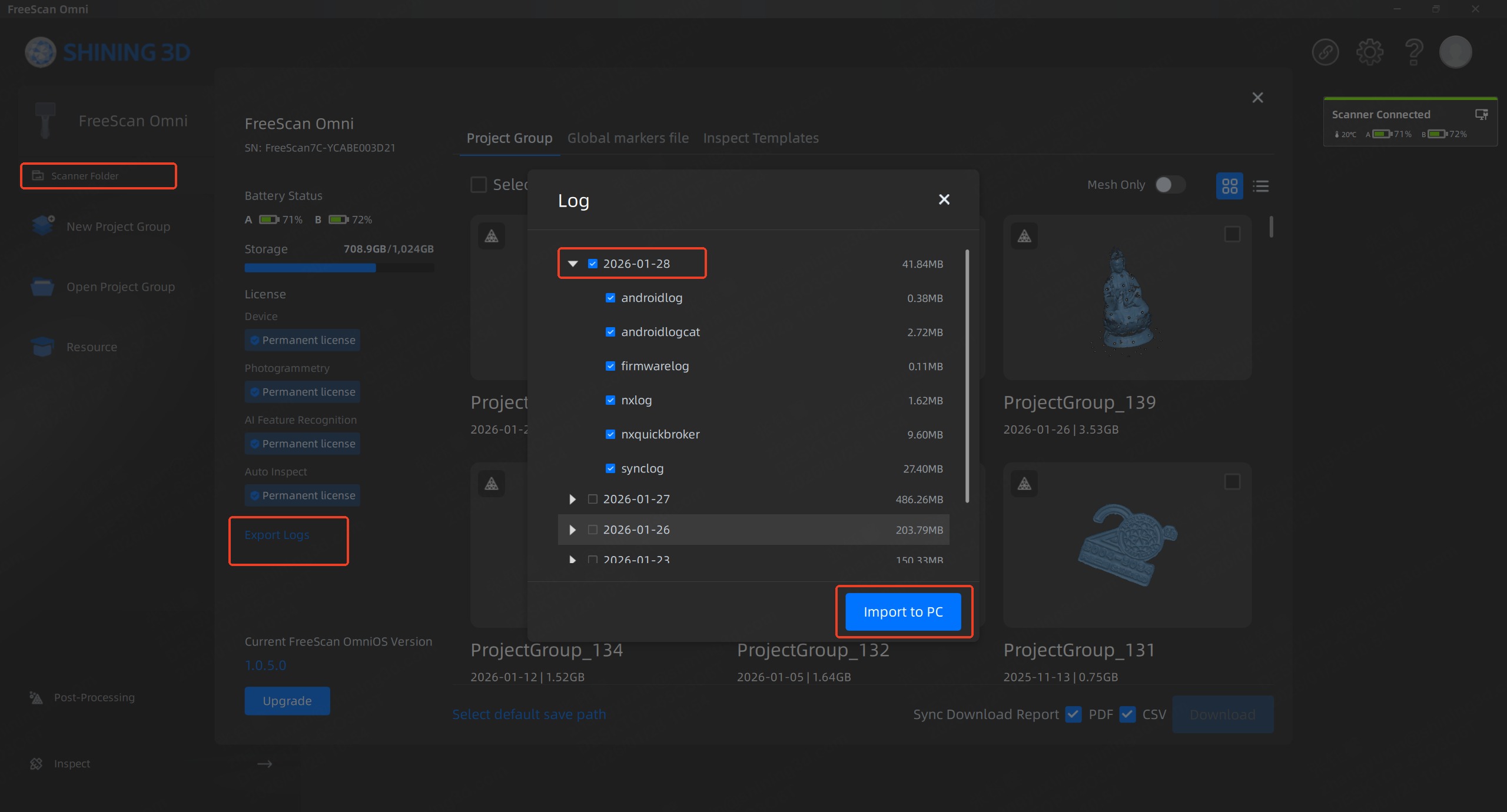Go to Inspect section

pyautogui.click(x=72, y=764)
